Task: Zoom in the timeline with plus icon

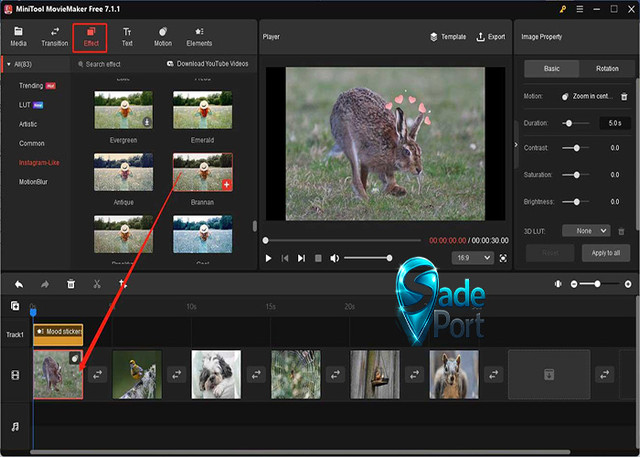Action: (x=628, y=284)
